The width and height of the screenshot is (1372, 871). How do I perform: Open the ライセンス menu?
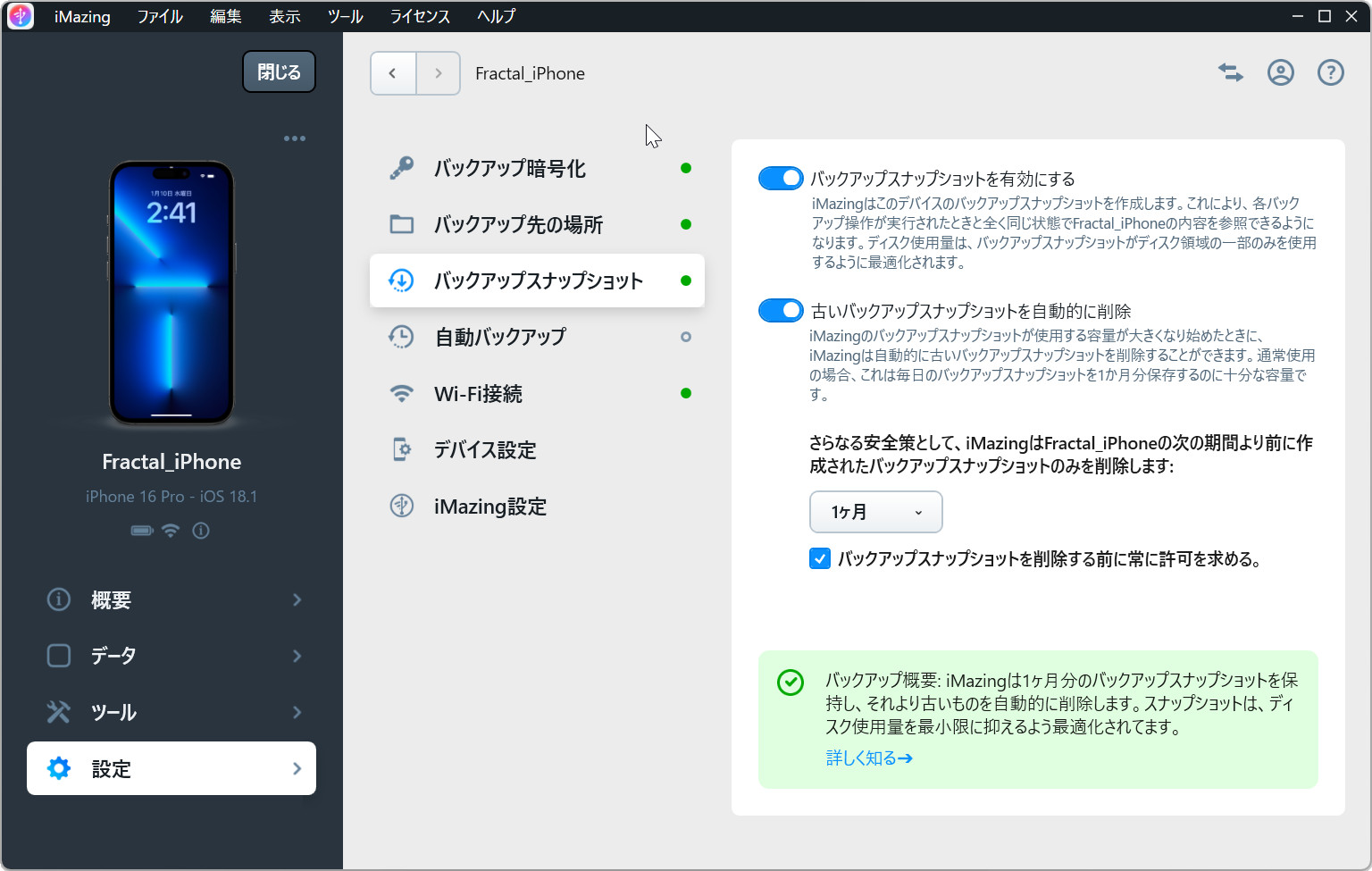420,16
